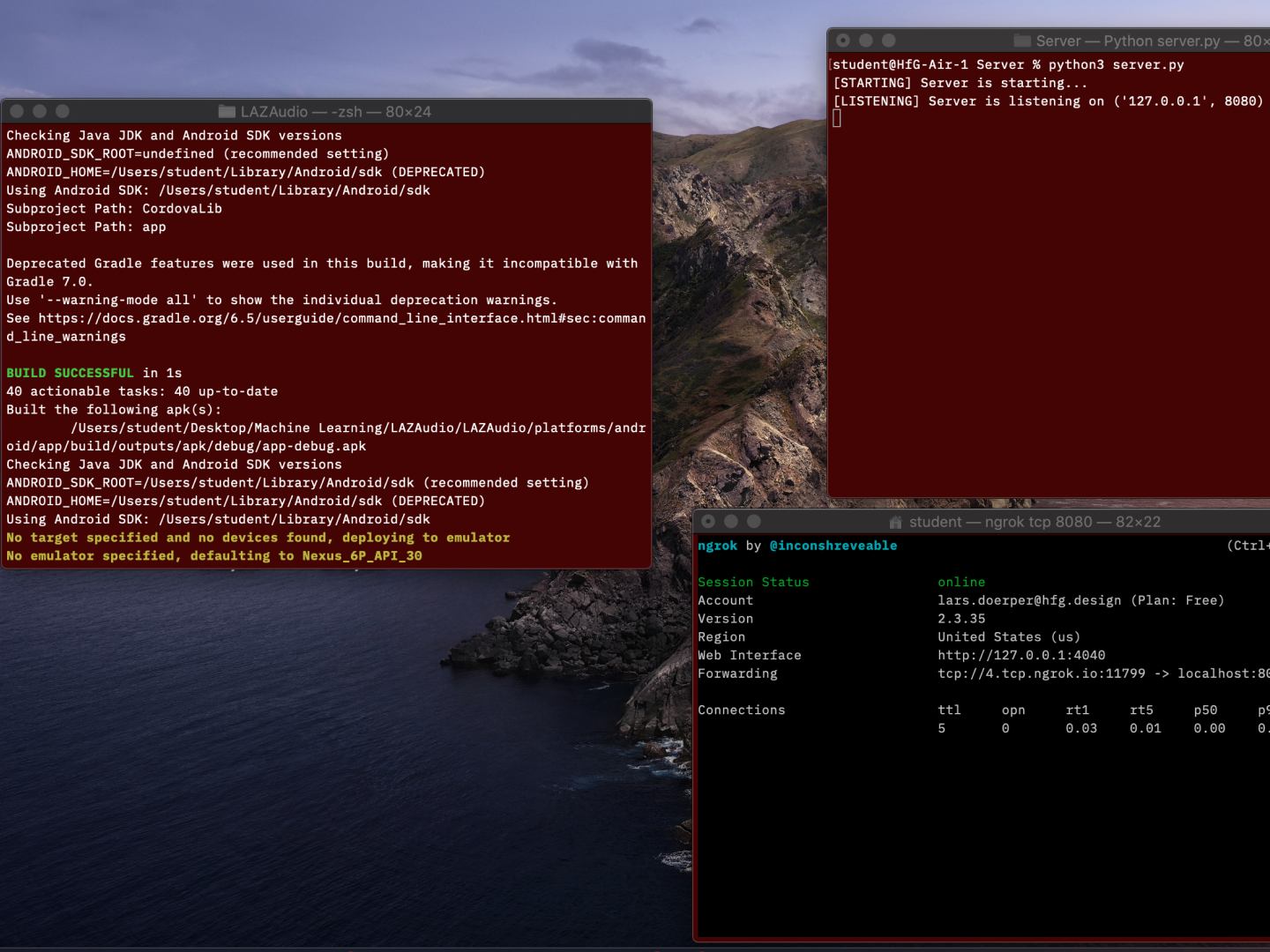Click the 'opn' column header
This screenshot has width=1270, height=952.
(x=1013, y=710)
